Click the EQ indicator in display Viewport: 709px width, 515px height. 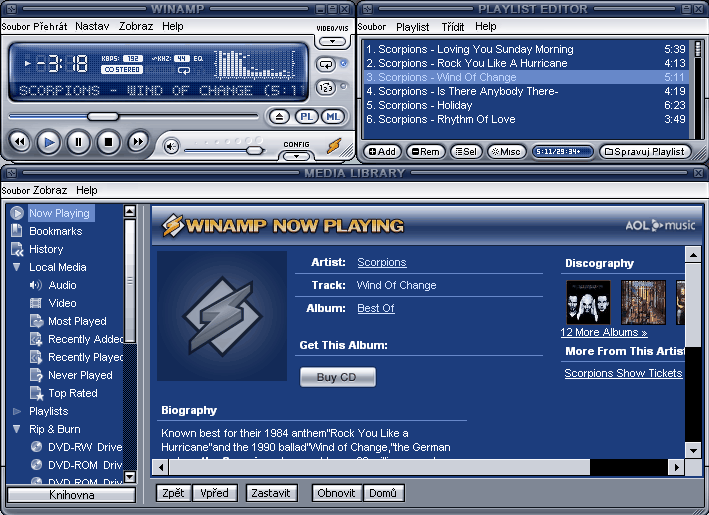198,59
